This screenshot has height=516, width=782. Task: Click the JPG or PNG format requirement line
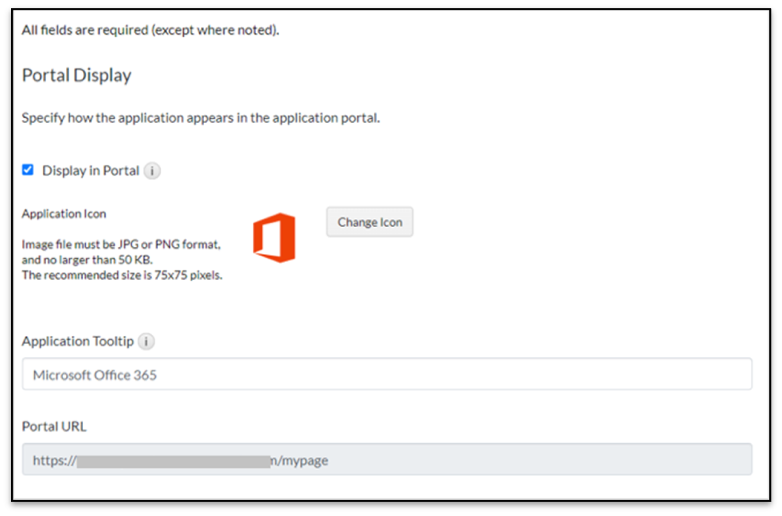[121, 244]
